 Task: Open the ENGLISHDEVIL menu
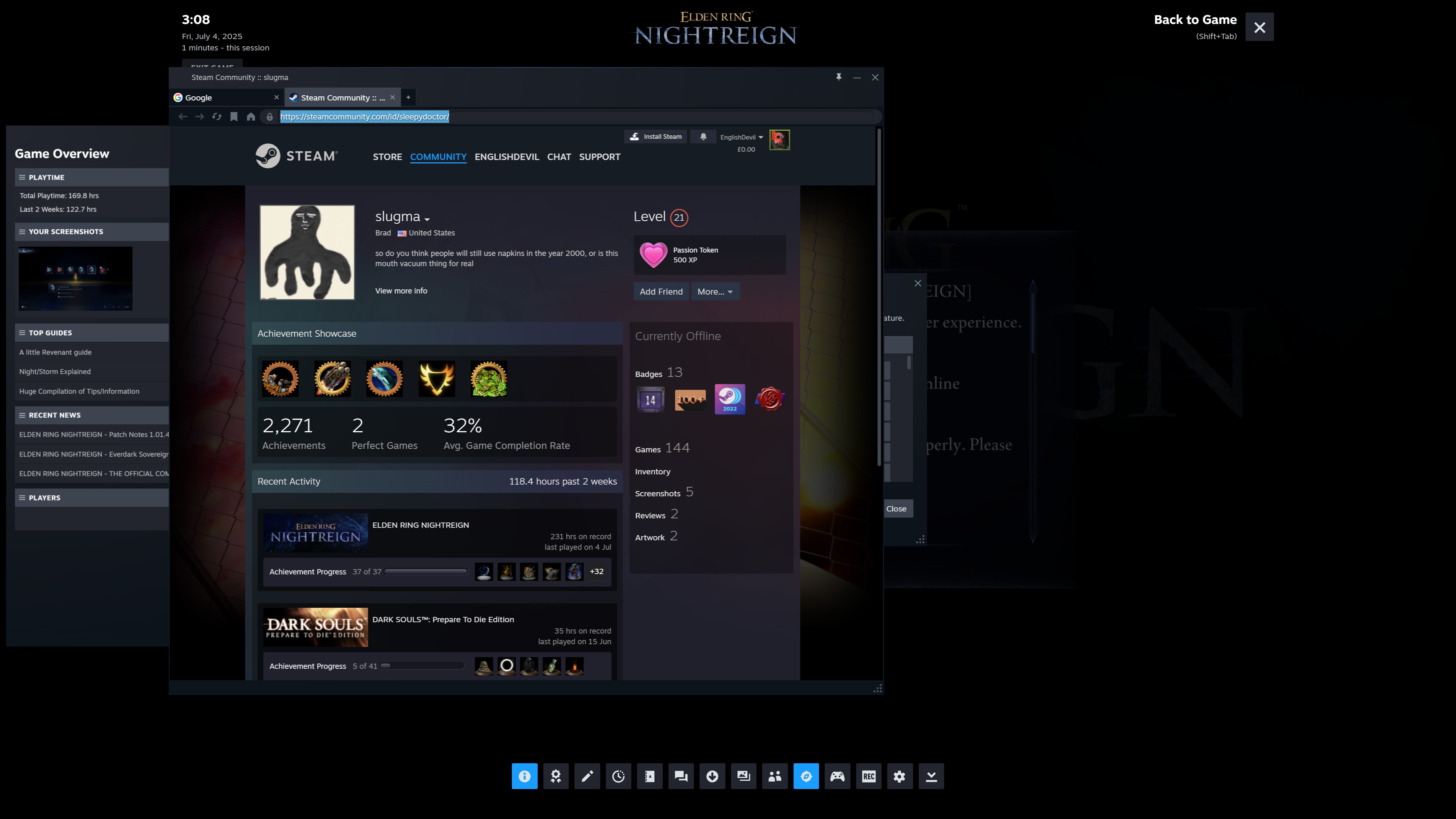(507, 157)
